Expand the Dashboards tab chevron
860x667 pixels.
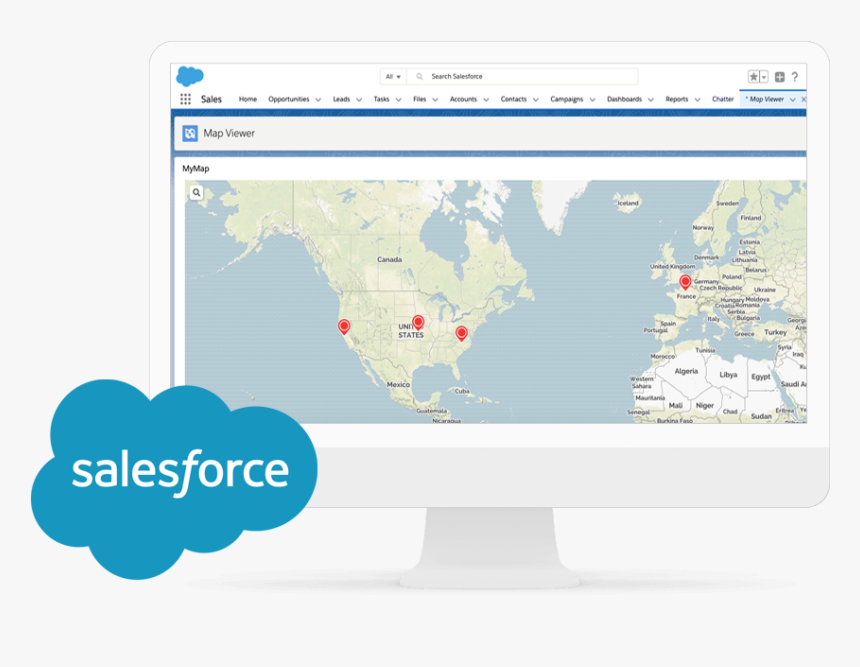pyautogui.click(x=651, y=100)
